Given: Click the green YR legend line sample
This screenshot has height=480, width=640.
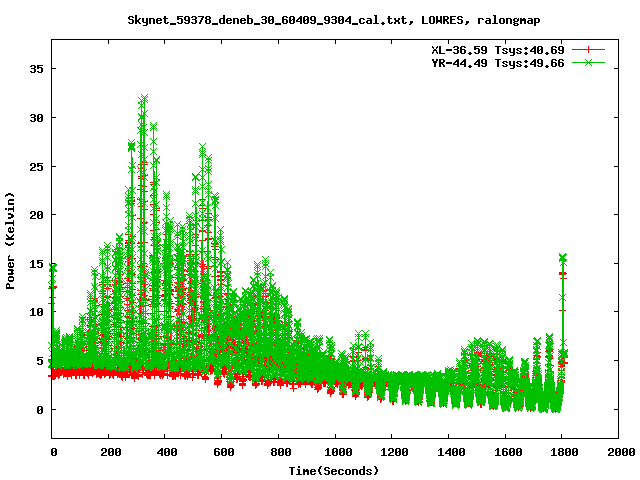Looking at the screenshot, I should [588, 62].
